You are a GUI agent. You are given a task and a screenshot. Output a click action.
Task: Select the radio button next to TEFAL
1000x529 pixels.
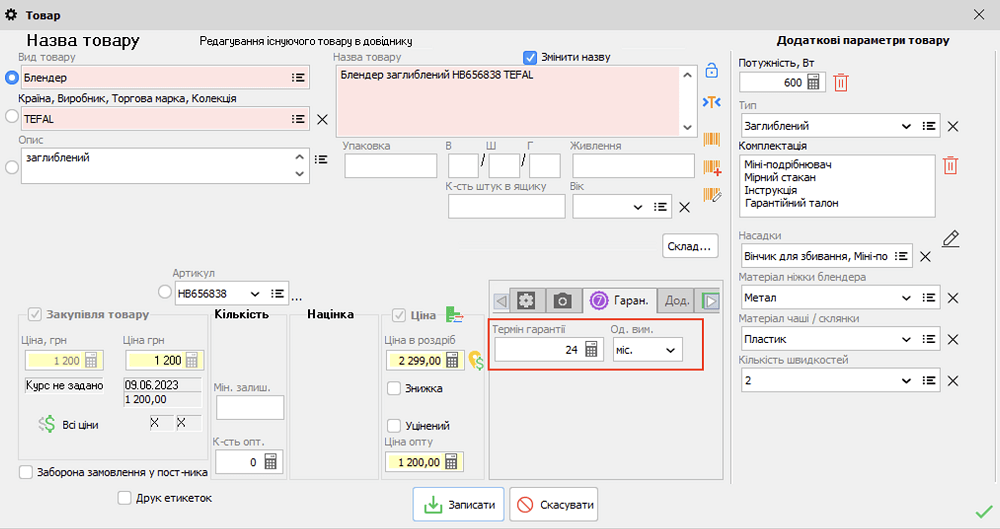pos(12,117)
